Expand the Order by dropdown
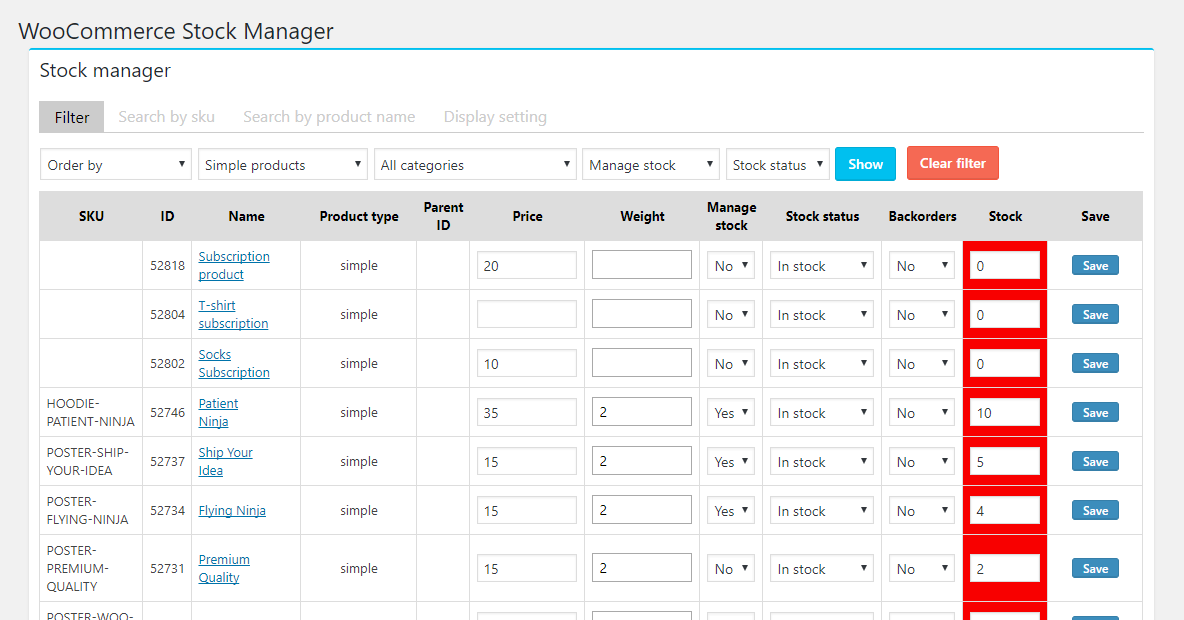1184x620 pixels. click(116, 165)
